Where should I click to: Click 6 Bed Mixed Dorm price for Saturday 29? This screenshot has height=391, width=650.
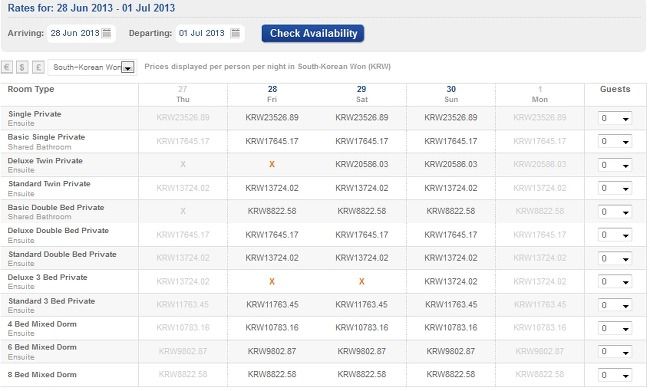(x=361, y=351)
